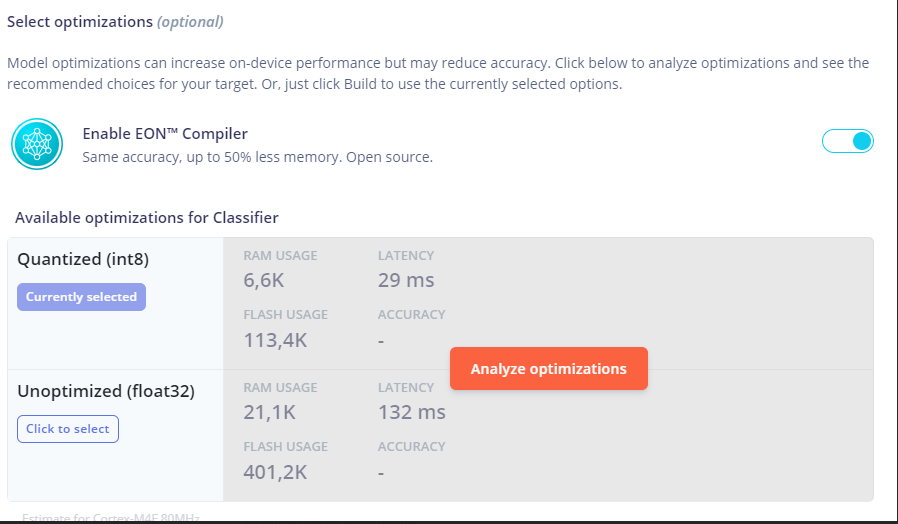Click the Estimate for Cortex-M4F 80MHz note
898x524 pixels.
[x=111, y=518]
